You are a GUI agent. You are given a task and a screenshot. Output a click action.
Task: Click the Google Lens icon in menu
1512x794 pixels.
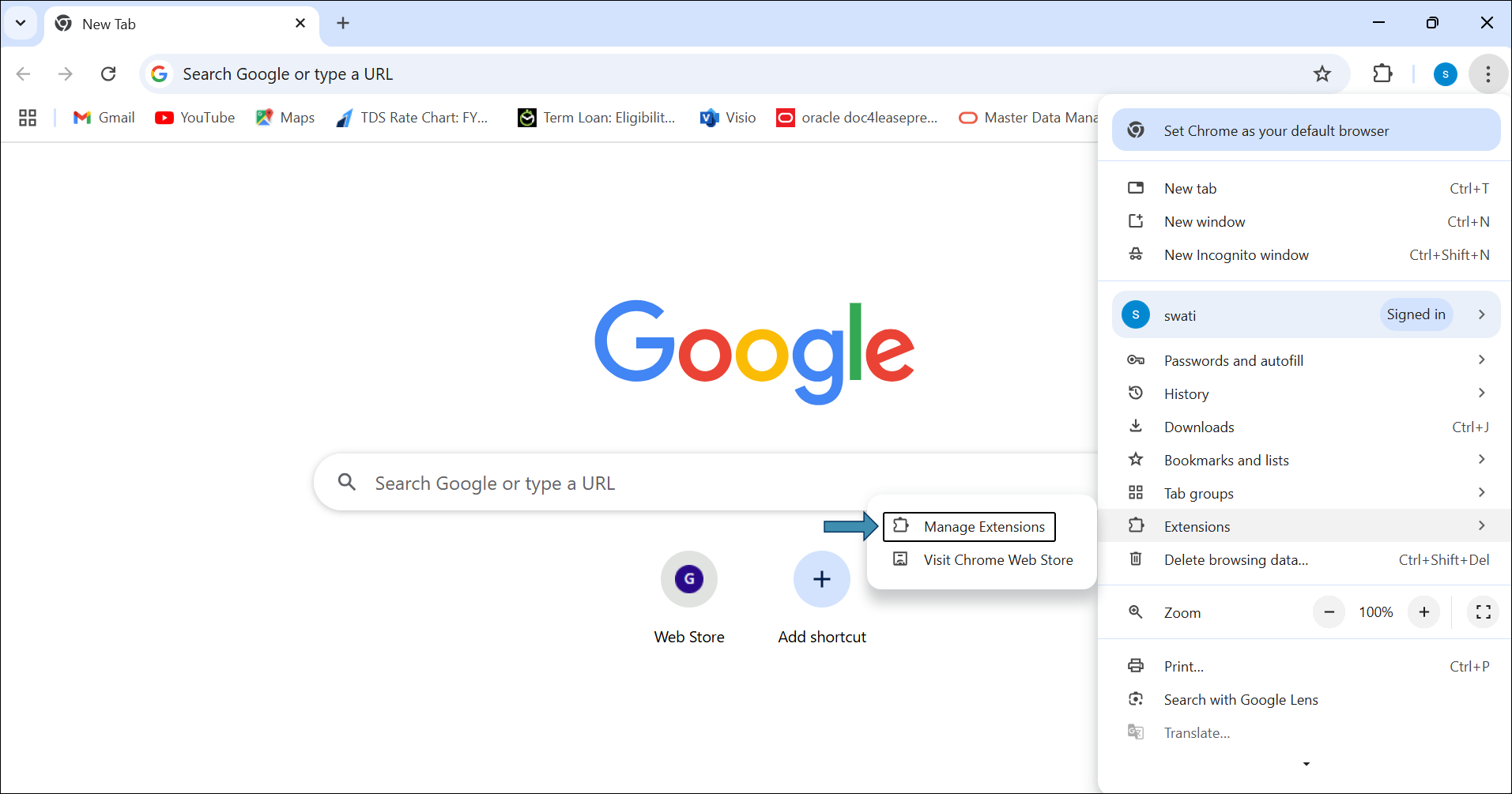click(1136, 698)
